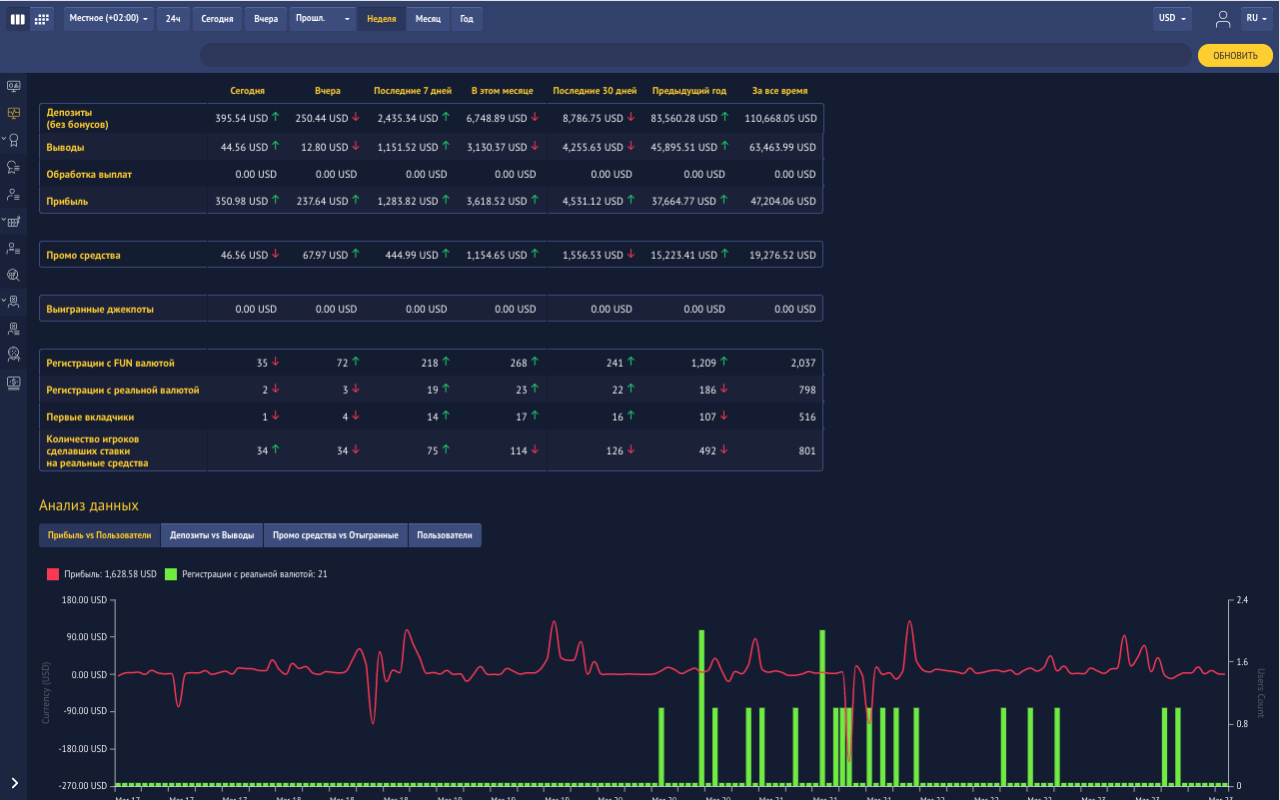Image resolution: width=1280 pixels, height=800 pixels.
Task: Open the USD currency dropdown
Action: point(1172,19)
